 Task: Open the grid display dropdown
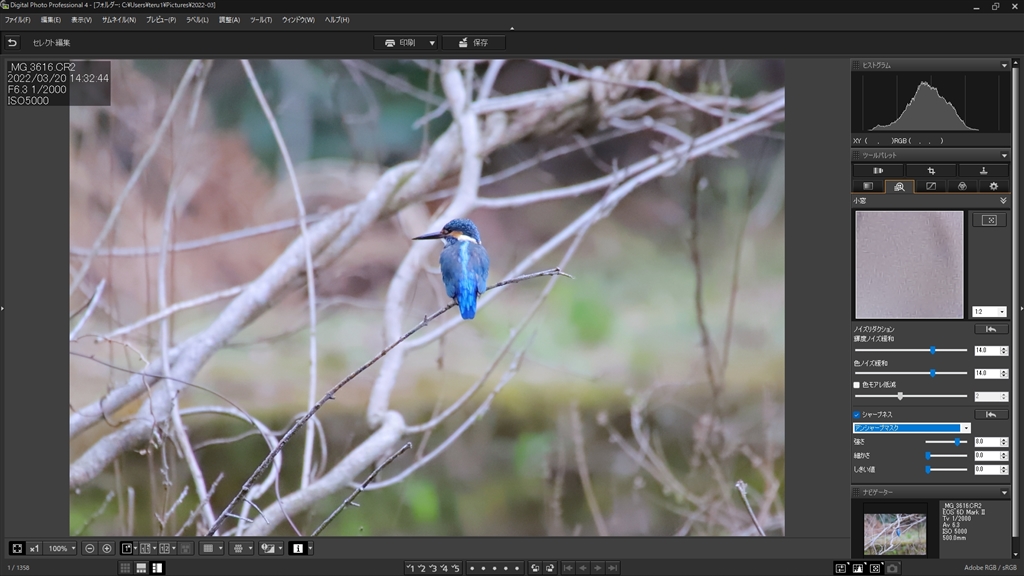tap(221, 549)
